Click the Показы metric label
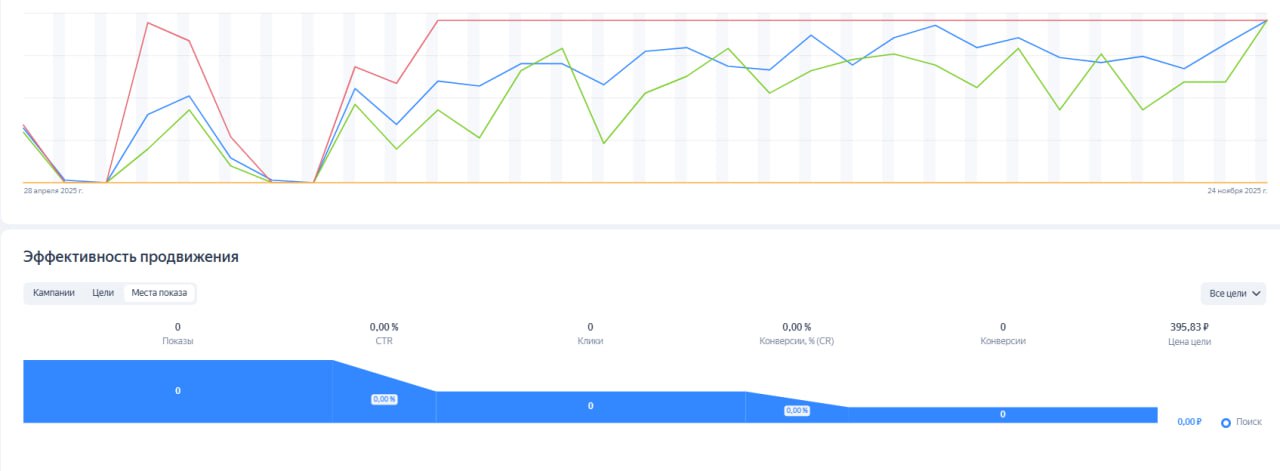 click(x=178, y=341)
